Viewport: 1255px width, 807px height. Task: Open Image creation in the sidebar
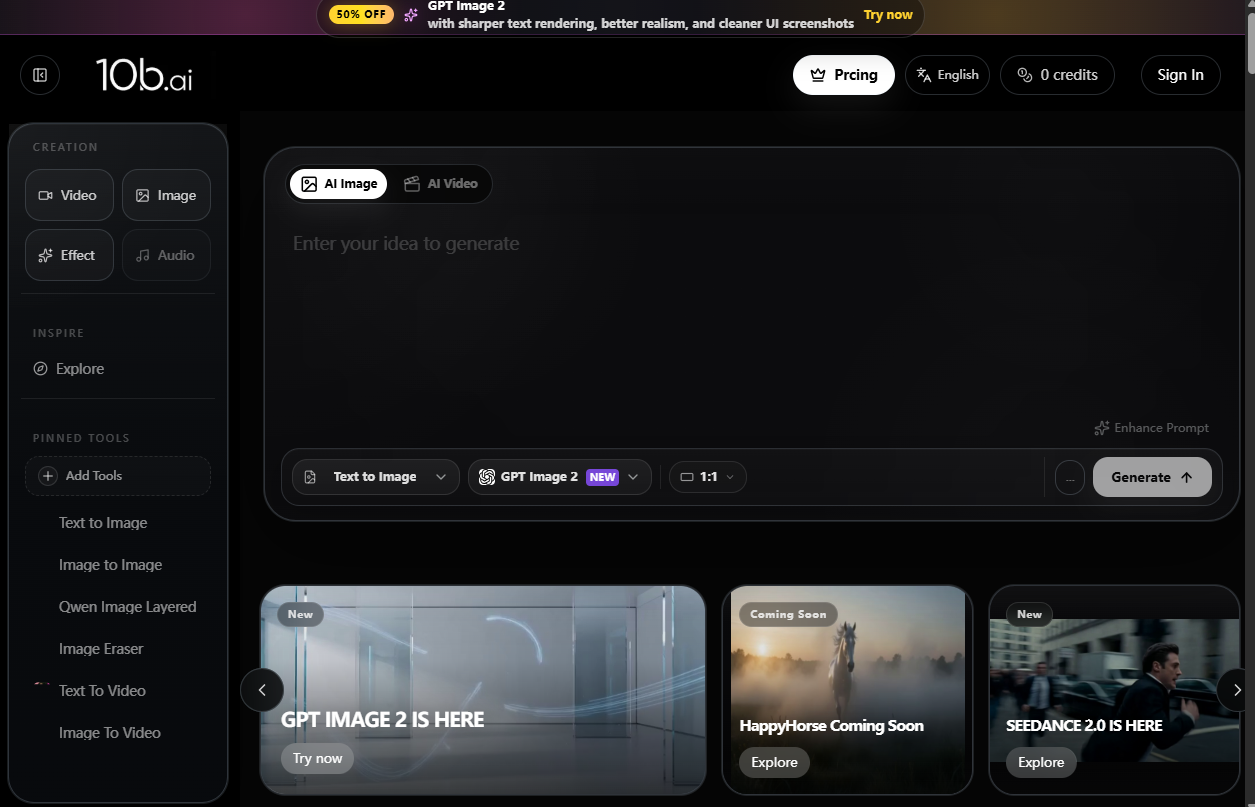[x=166, y=195]
